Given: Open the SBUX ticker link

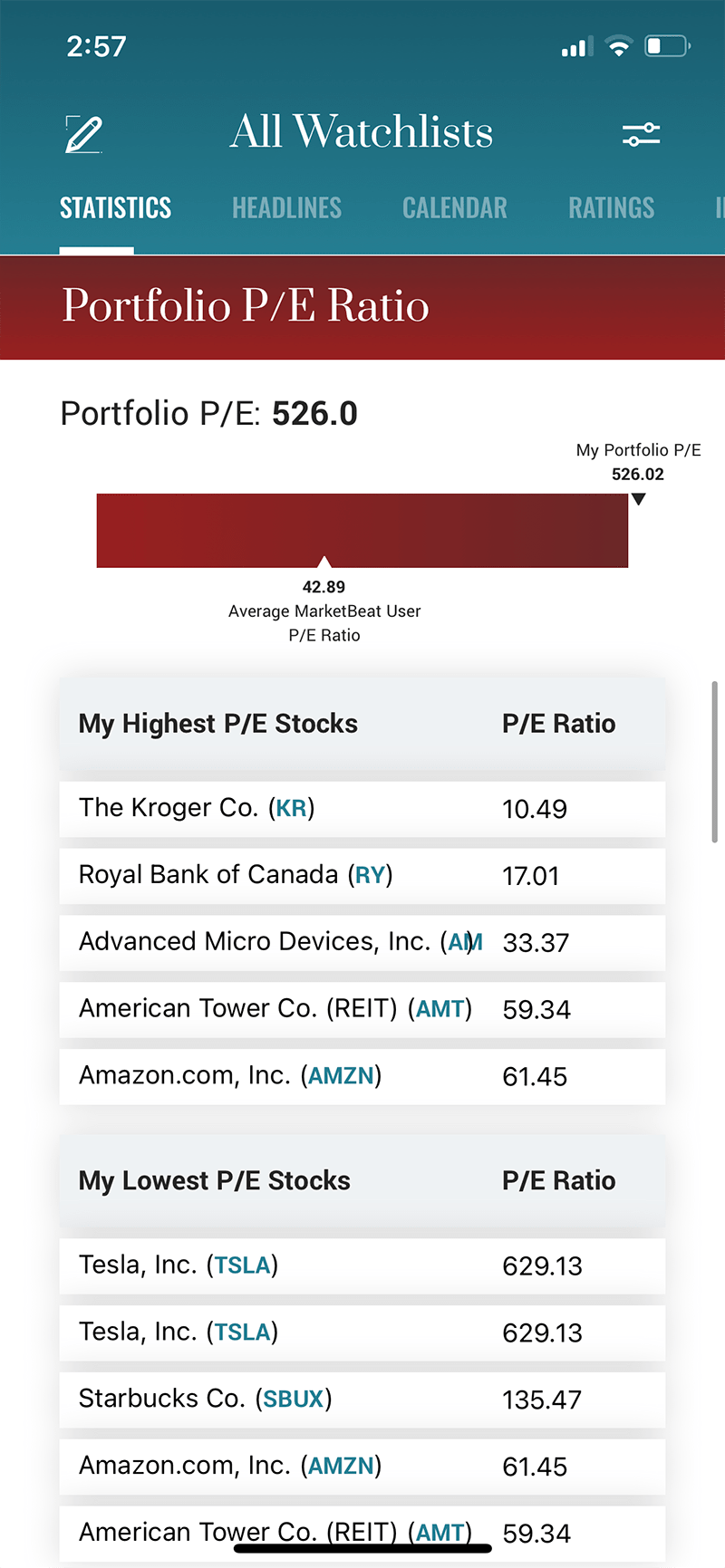Looking at the screenshot, I should pyautogui.click(x=293, y=1400).
